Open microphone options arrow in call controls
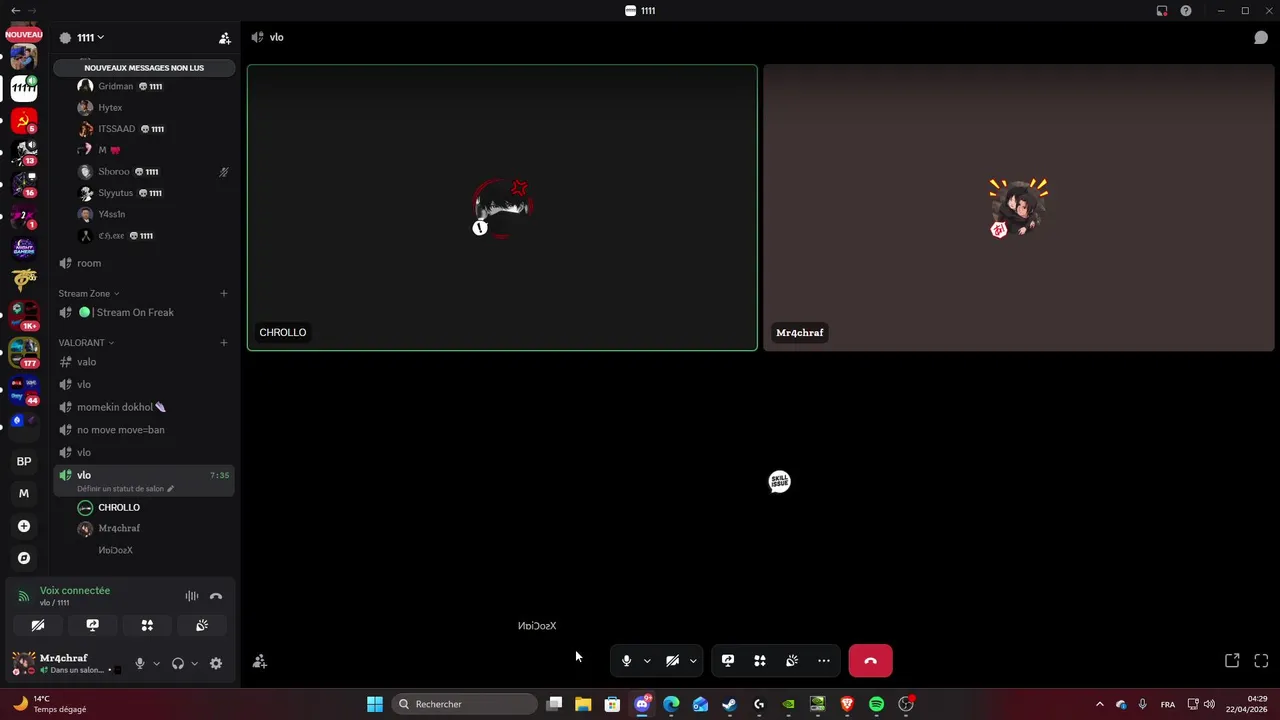1280x720 pixels. coord(647,661)
